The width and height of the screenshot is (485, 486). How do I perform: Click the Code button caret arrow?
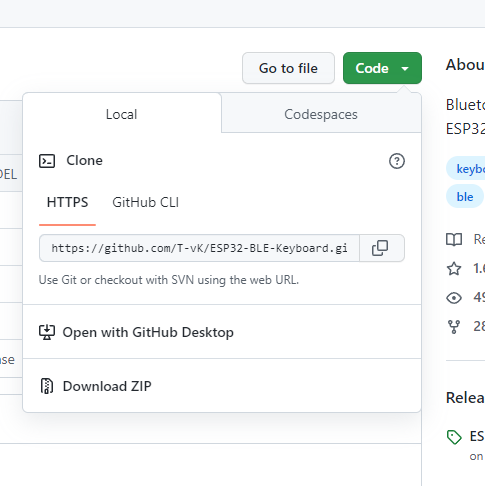[405, 69]
